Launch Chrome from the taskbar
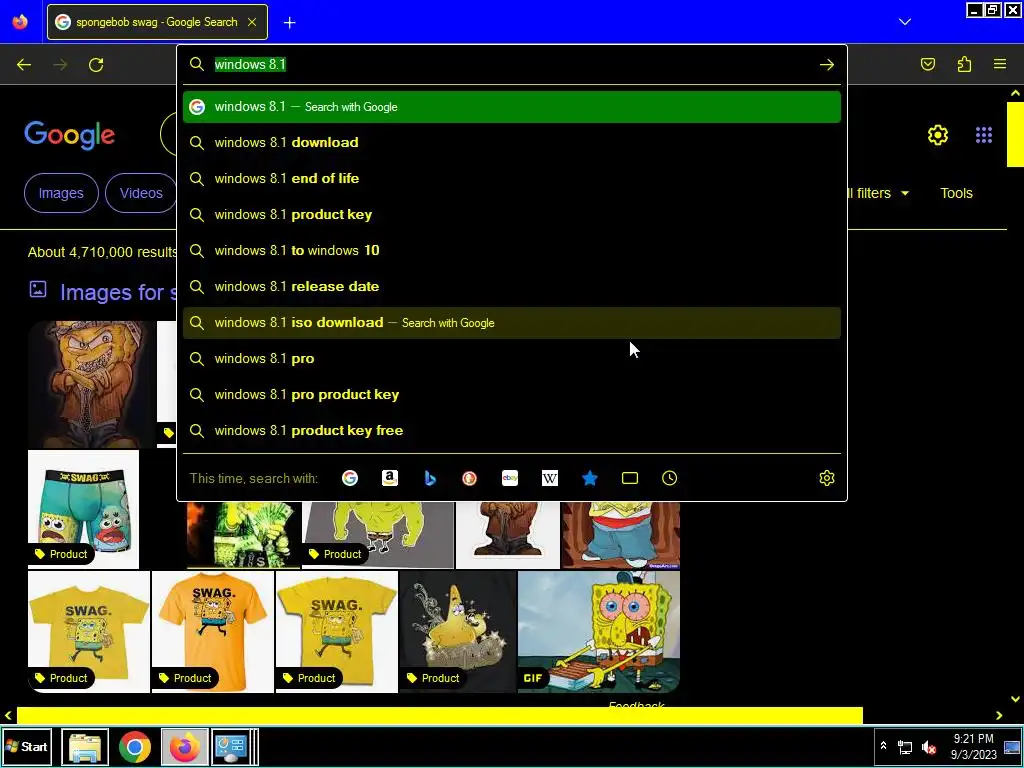This screenshot has height=768, width=1024. [135, 746]
